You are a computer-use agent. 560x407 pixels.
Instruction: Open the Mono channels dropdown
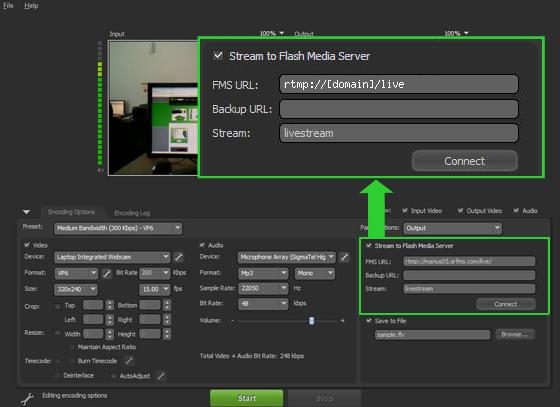click(315, 273)
